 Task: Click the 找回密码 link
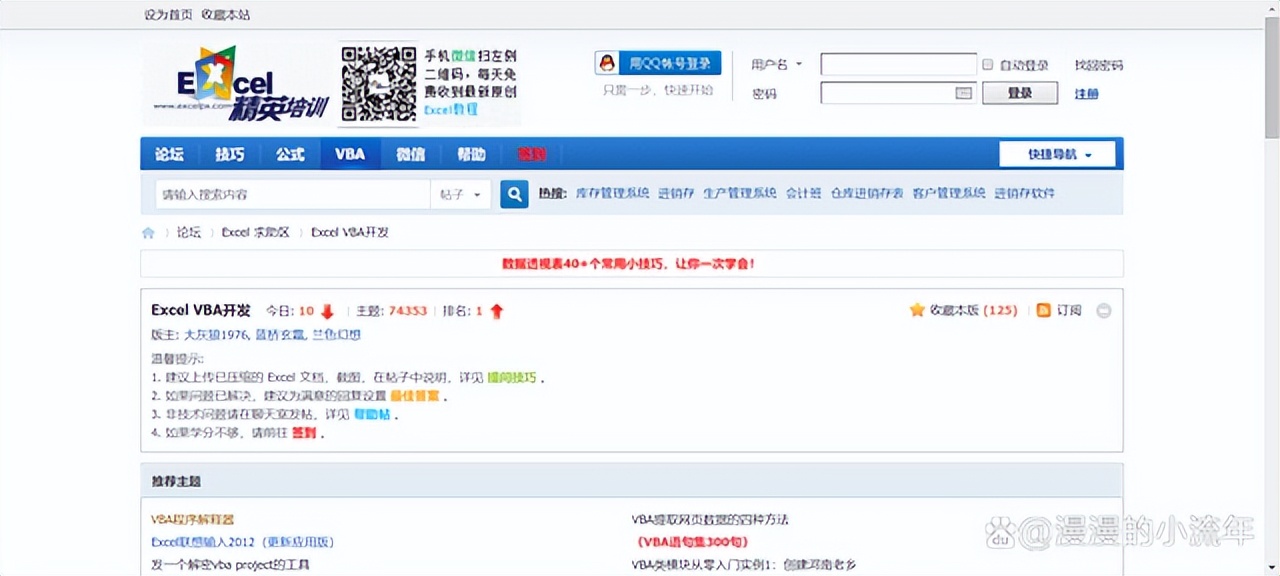point(1099,65)
